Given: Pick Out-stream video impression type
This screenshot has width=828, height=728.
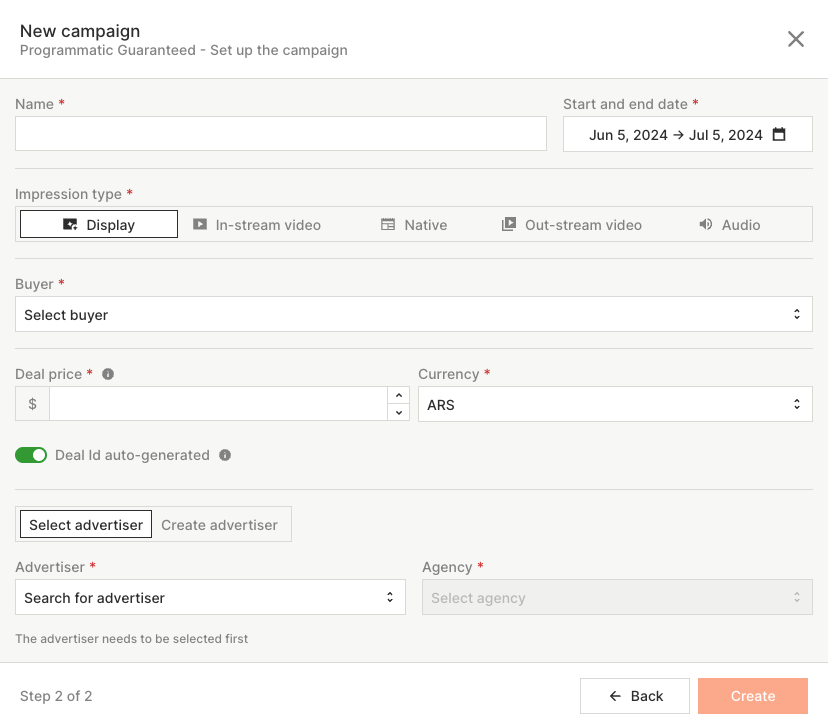Looking at the screenshot, I should click(x=572, y=225).
